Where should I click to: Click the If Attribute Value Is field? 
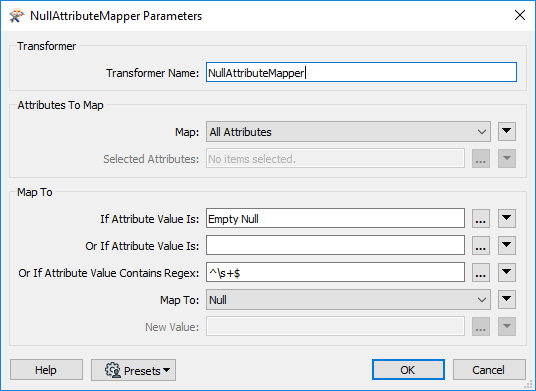(335, 218)
